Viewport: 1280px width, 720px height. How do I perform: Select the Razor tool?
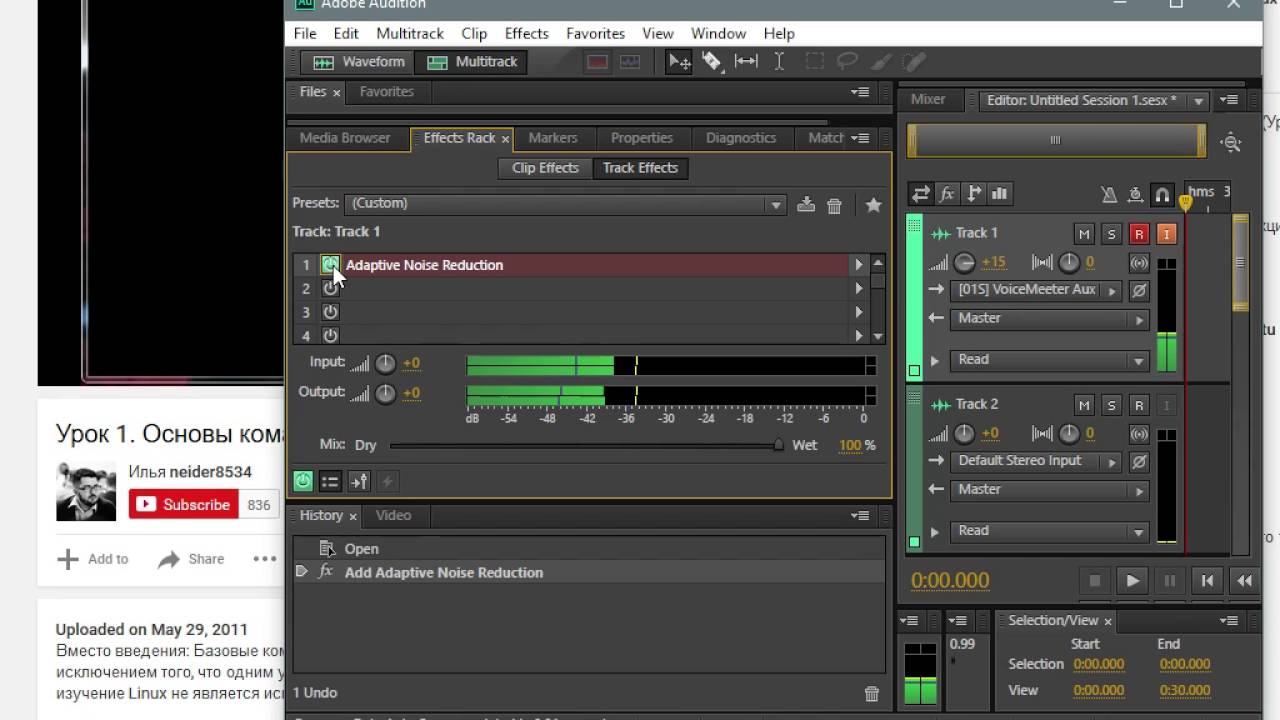[712, 62]
